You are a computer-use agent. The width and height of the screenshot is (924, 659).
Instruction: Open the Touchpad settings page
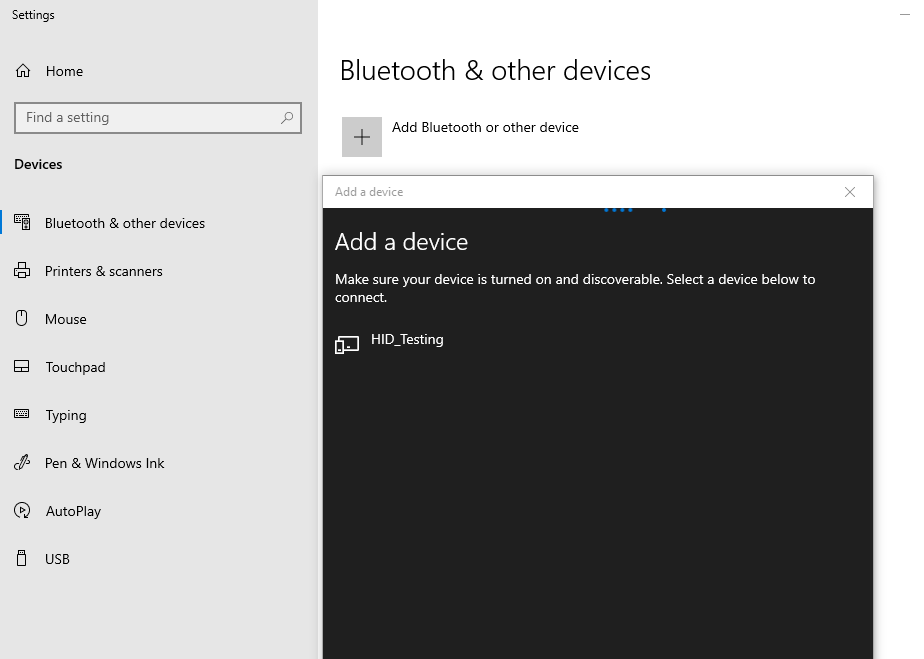coord(75,367)
